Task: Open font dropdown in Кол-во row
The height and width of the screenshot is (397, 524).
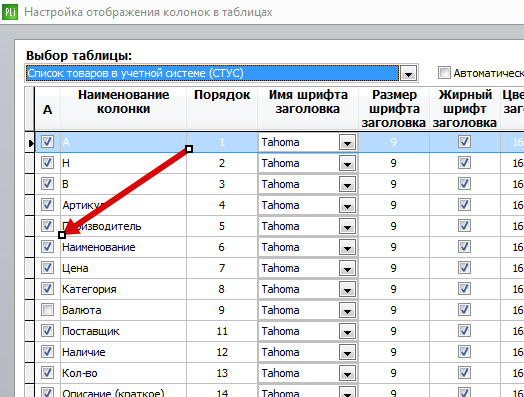Action: (x=347, y=374)
